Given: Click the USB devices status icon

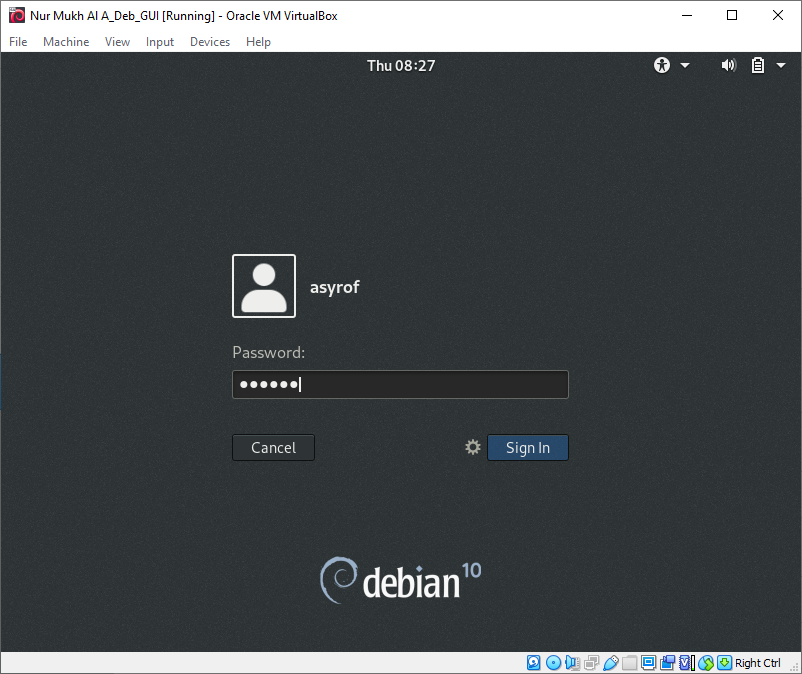Looking at the screenshot, I should click(611, 662).
